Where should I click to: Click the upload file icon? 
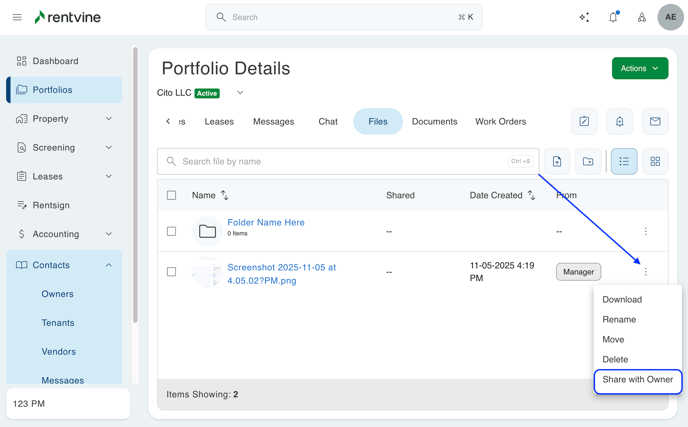tap(557, 161)
